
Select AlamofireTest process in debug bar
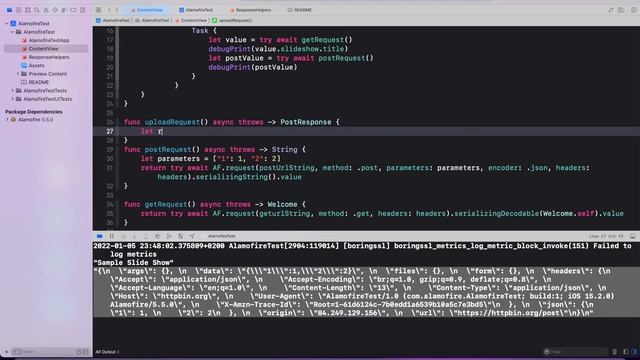tap(222, 236)
